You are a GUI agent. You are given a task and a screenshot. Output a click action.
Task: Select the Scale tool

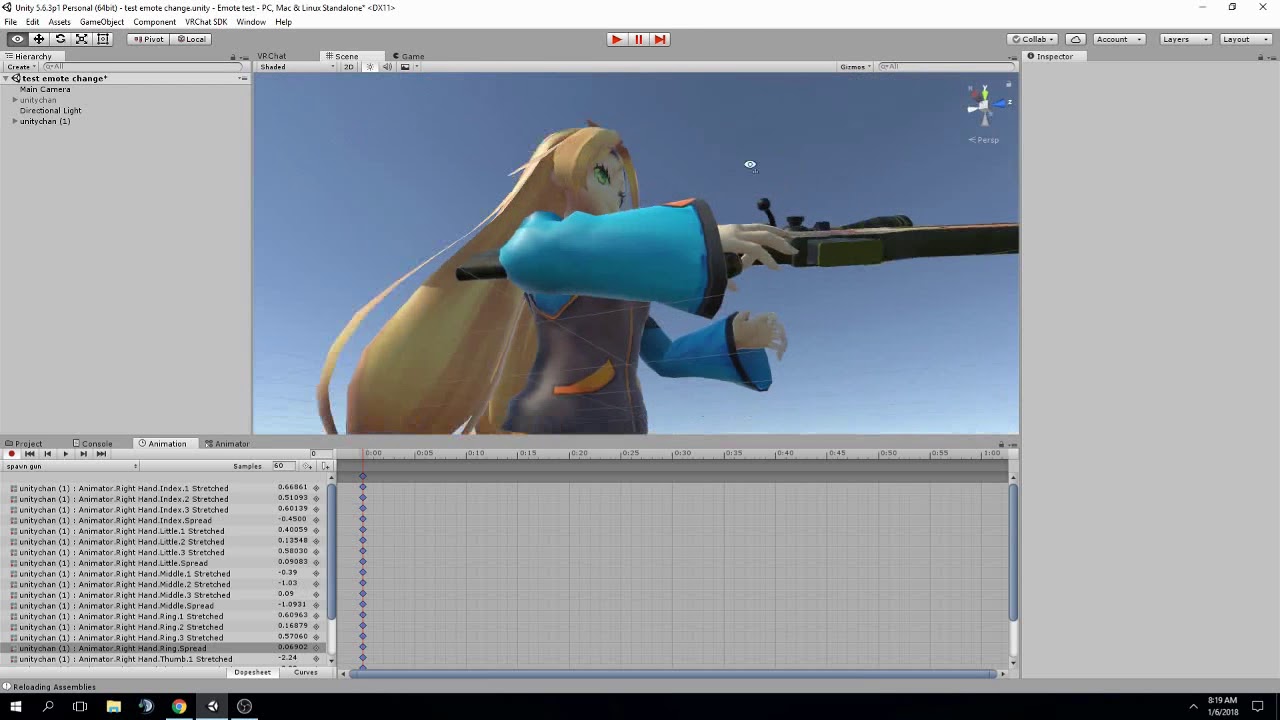81,39
